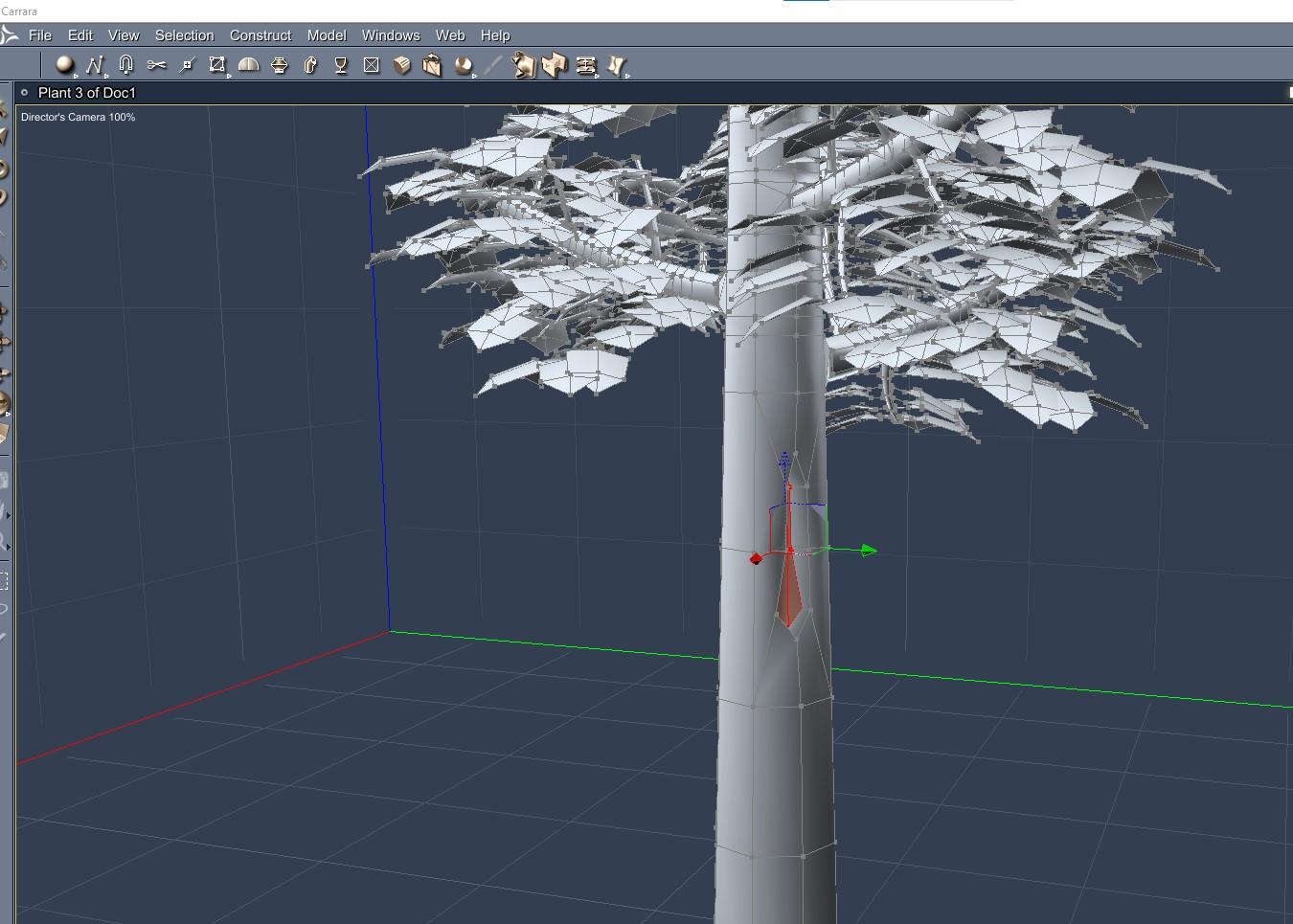
Task: Click the square-with-corner-handles tool icon
Action: (x=217, y=65)
